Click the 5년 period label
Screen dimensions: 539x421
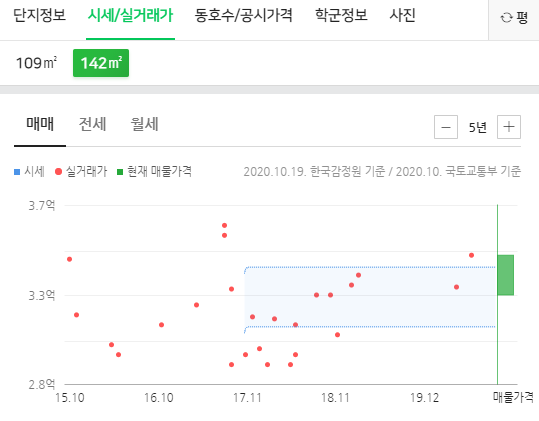(x=477, y=128)
